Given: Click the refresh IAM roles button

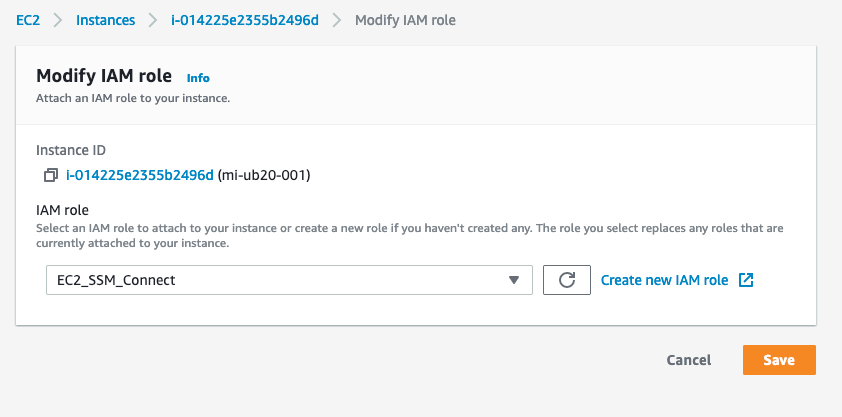Looking at the screenshot, I should coord(566,280).
